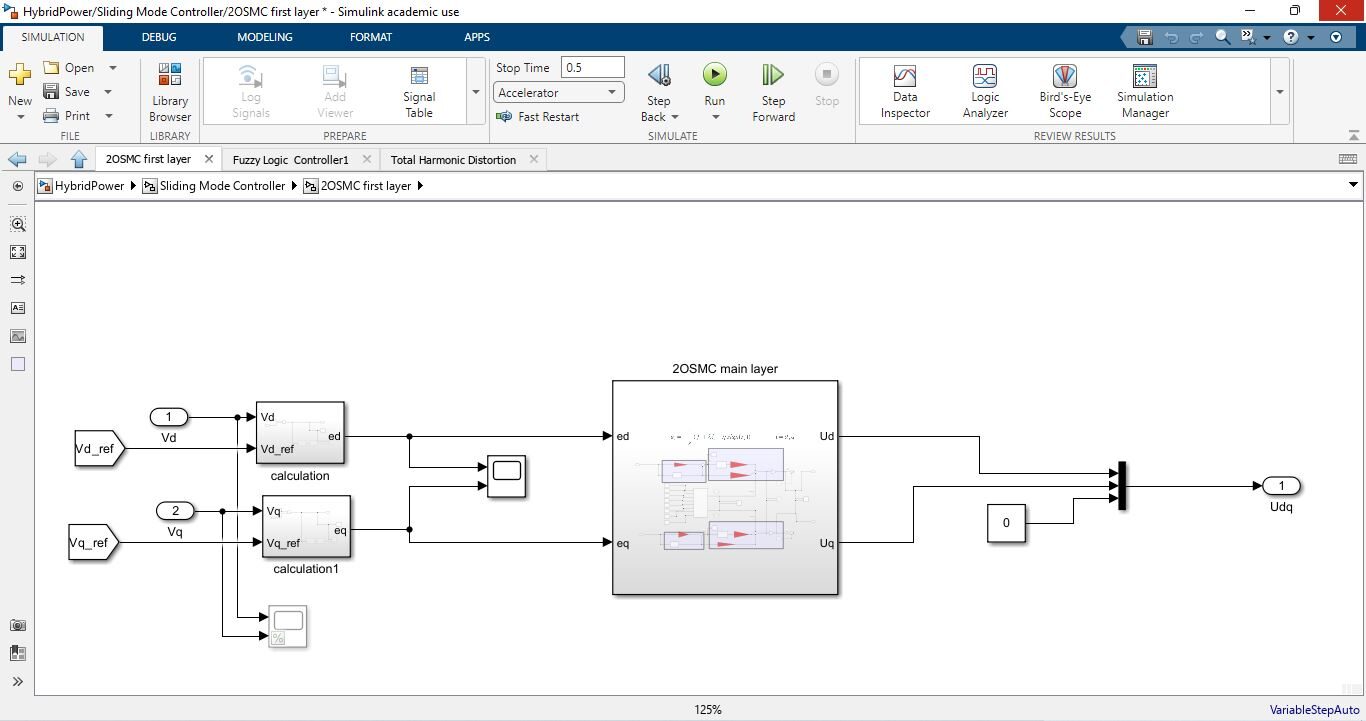
Task: Open the Save dropdown arrow
Action: [x=108, y=92]
